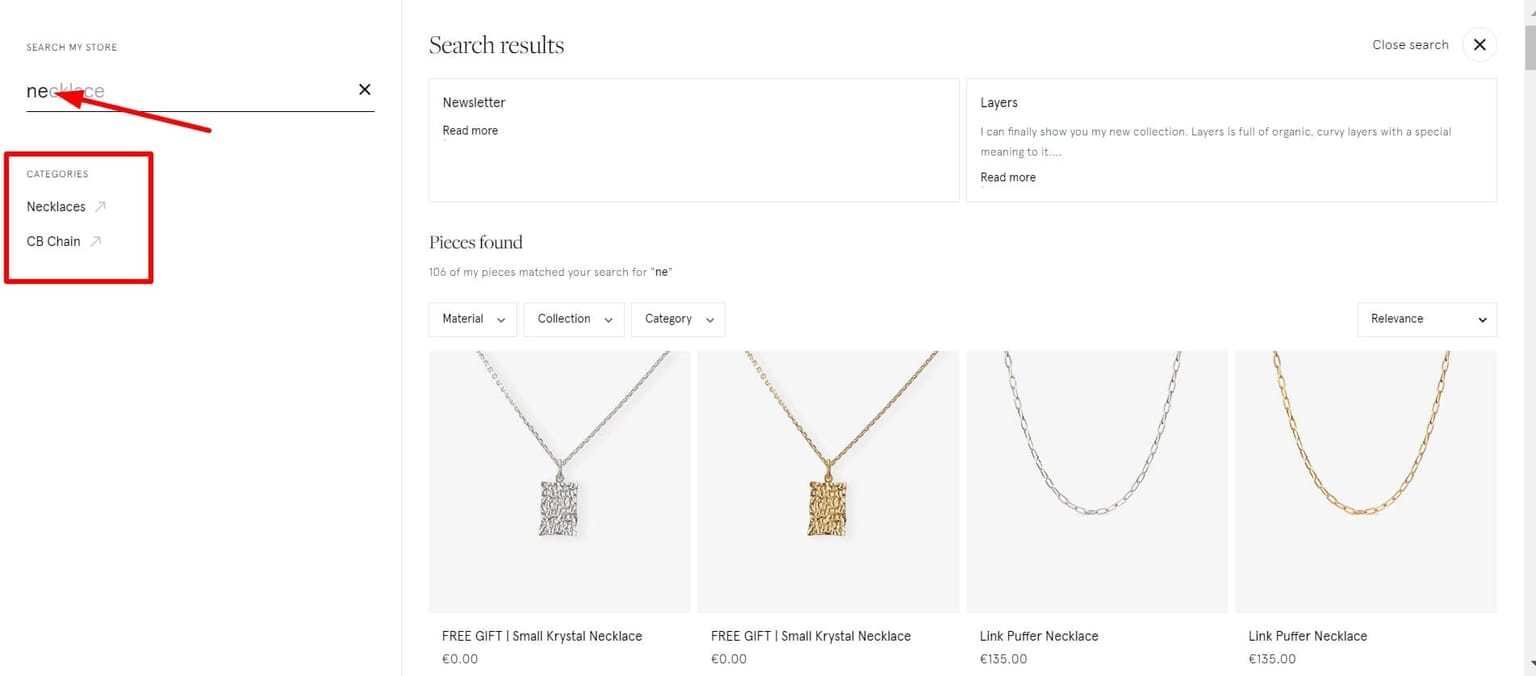Click Read more under Layers article

1008,177
